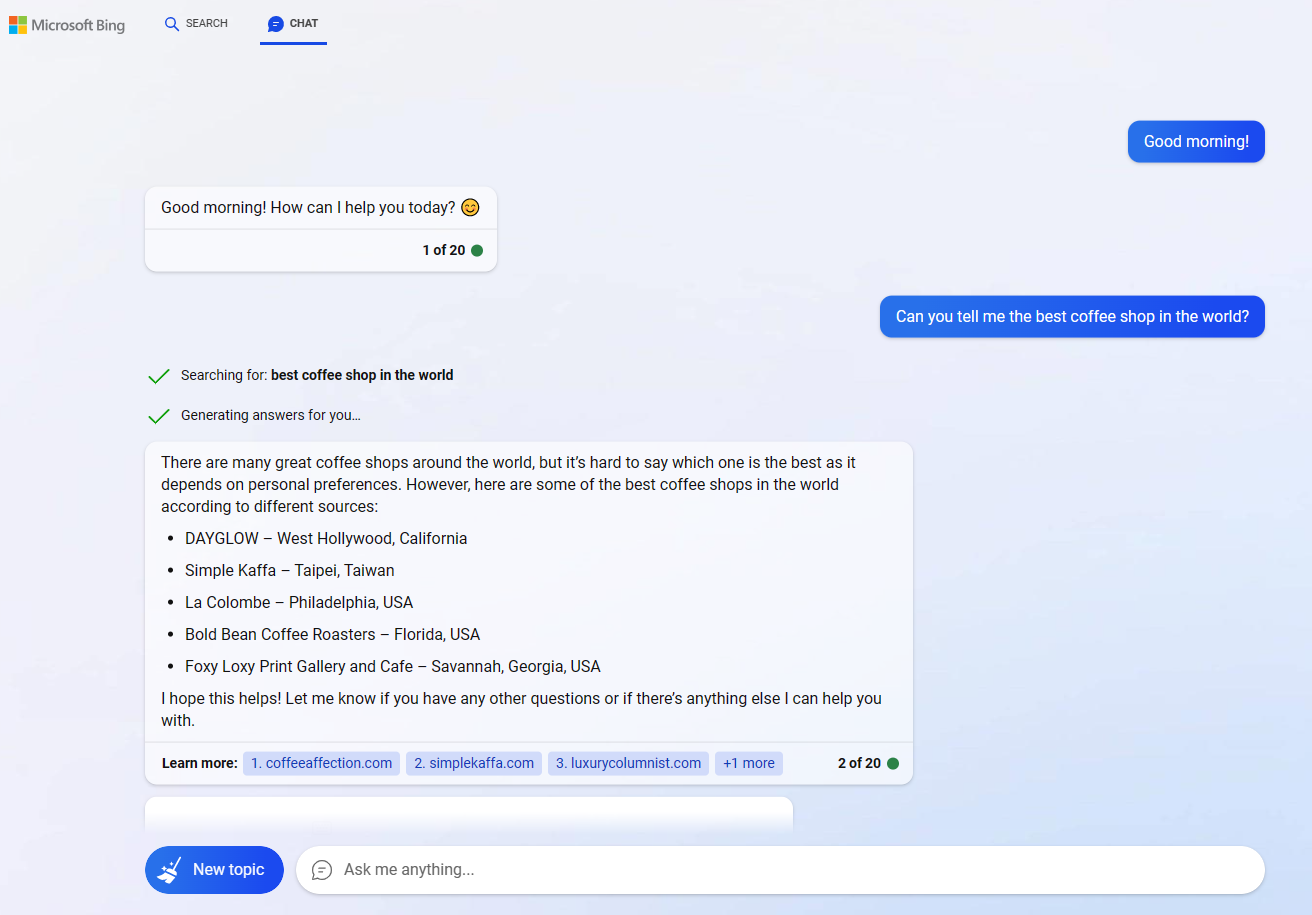
Task: Click the broom icon on New topic
Action: (x=170, y=870)
